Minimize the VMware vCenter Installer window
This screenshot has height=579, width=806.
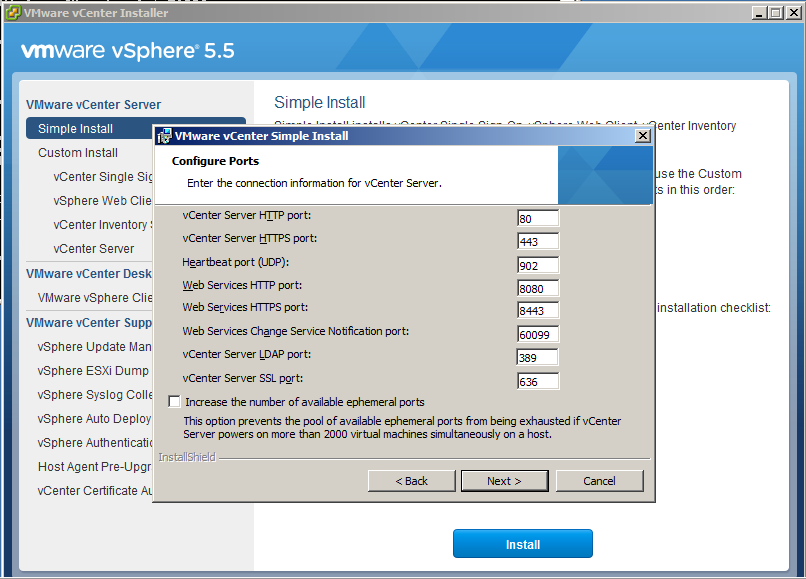759,13
